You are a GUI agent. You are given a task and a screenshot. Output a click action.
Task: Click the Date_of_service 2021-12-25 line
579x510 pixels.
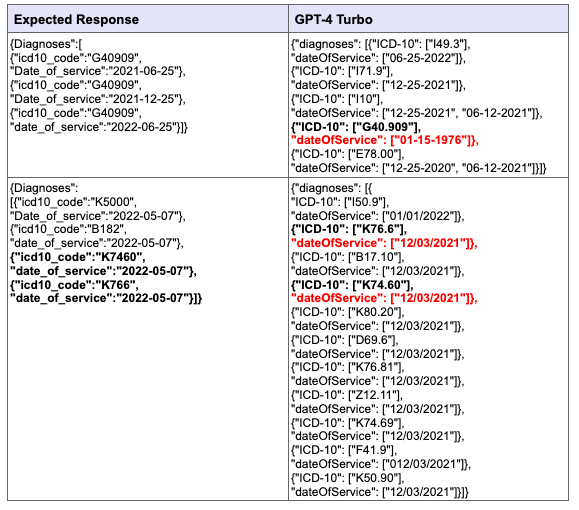98,99
